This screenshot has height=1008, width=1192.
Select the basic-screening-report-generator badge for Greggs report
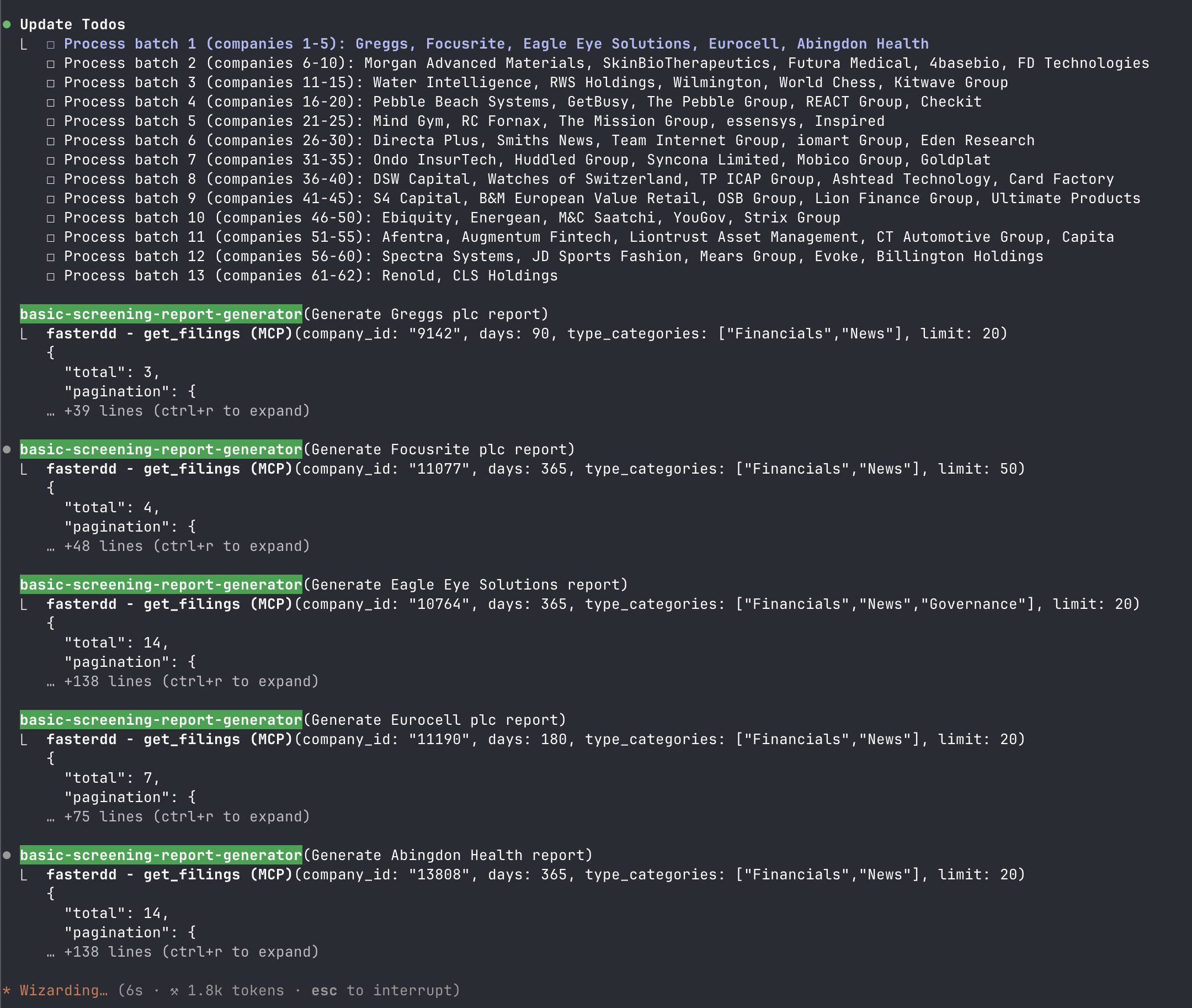[160, 314]
